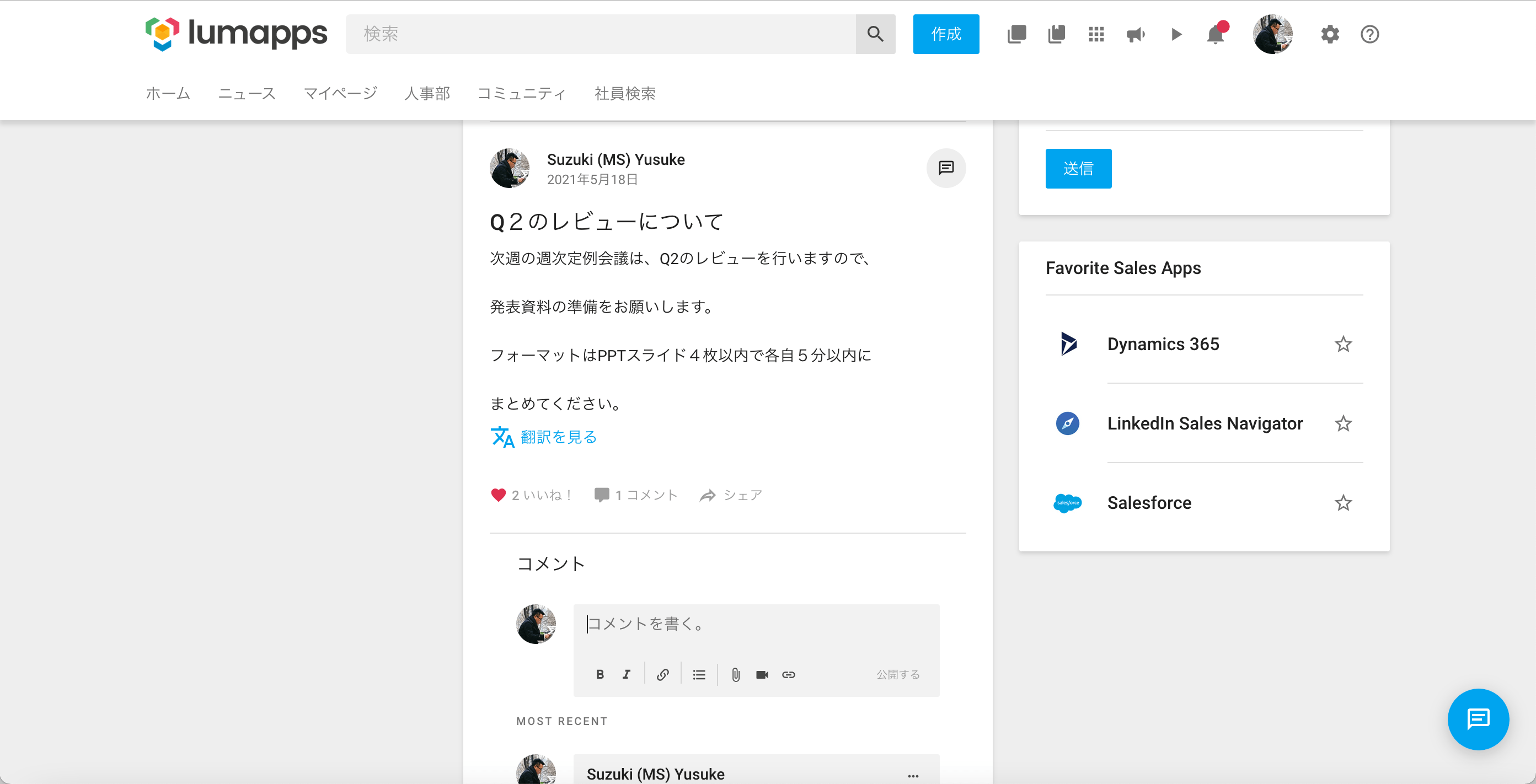The height and width of the screenshot is (784, 1536).
Task: Click into the コメントを書く comment field
Action: pos(755,624)
